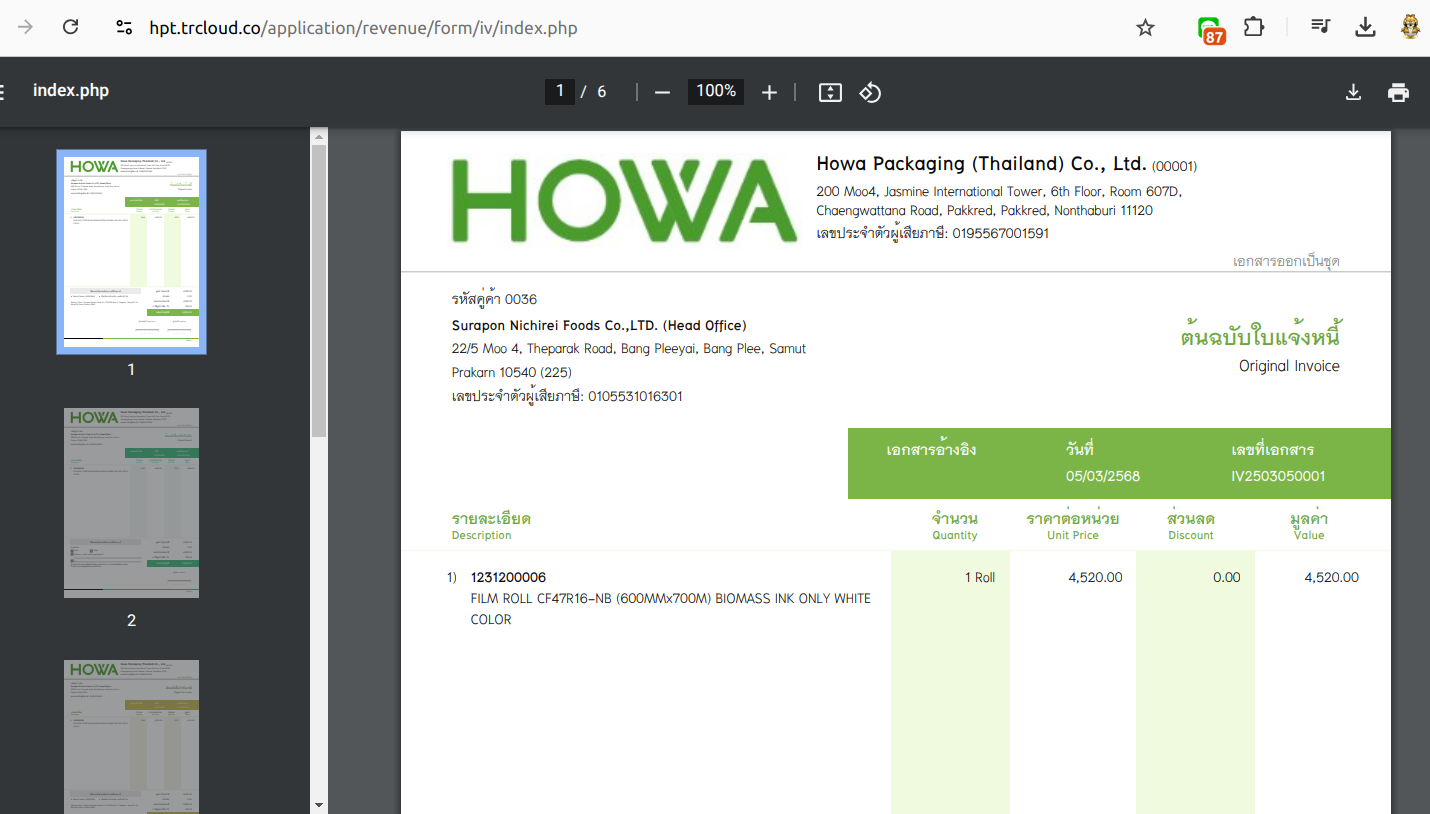Toggle the PDF sidebar menu
The width and height of the screenshot is (1430, 814).
(3, 92)
